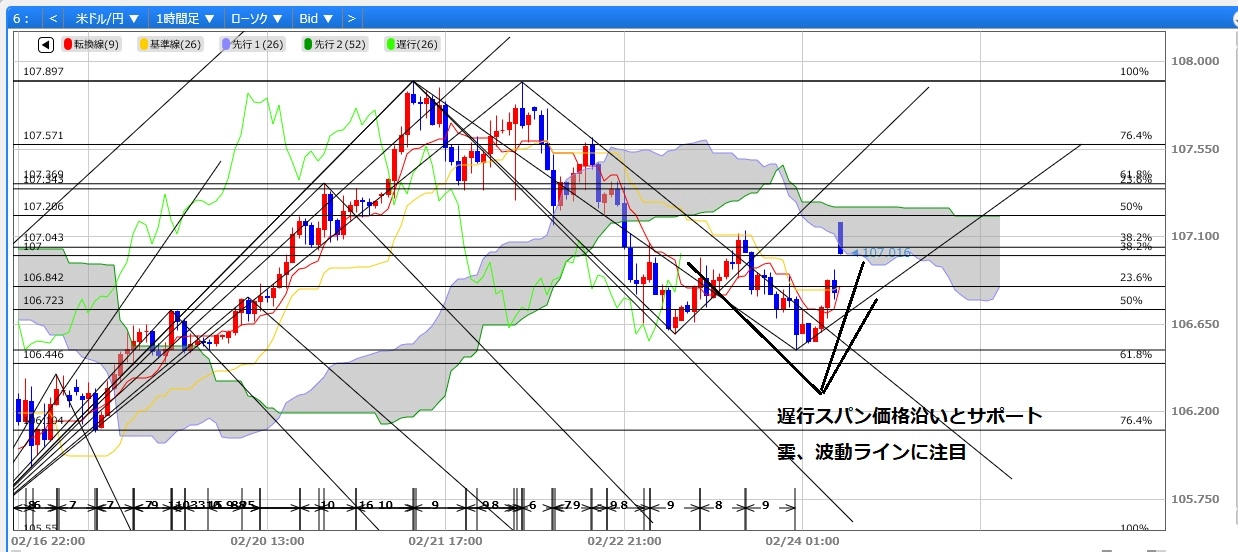Viewport: 1238px width, 552px height.
Task: Click the next arrow in the top toolbar
Action: 351,18
